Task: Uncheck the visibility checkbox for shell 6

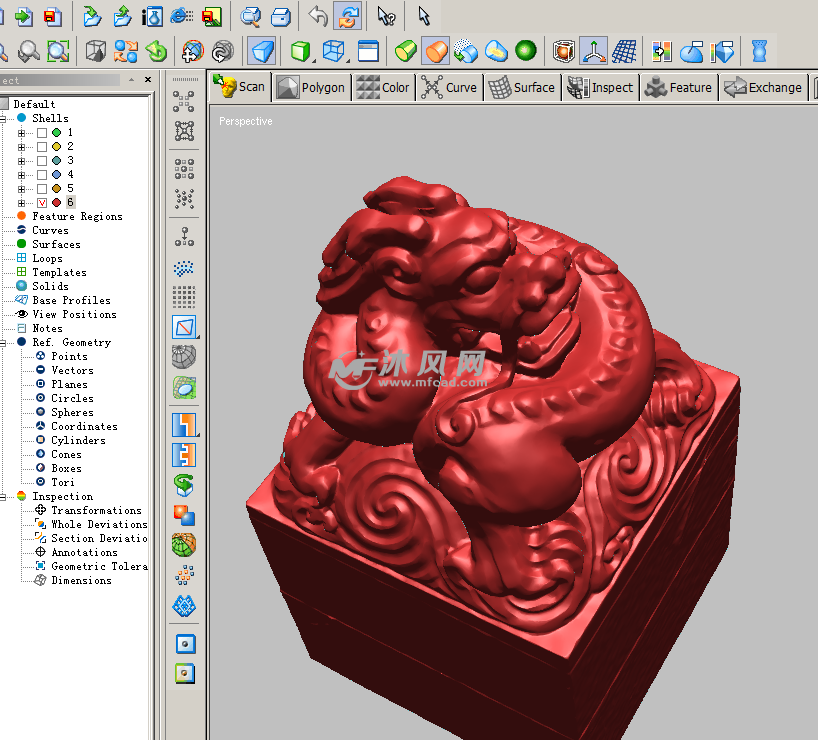Action: pyautogui.click(x=42, y=203)
